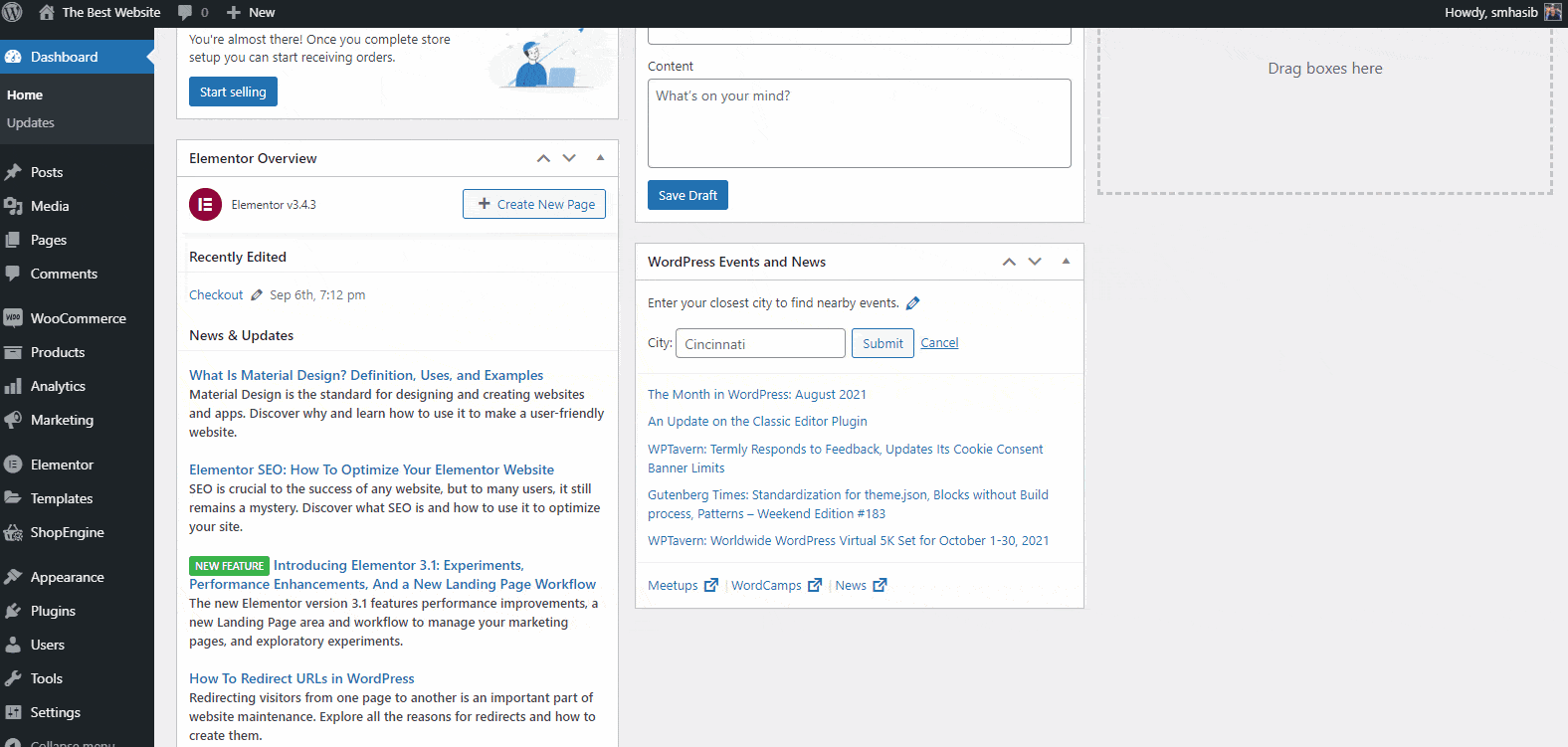Click the Posts pin icon in sidebar
The image size is (1568, 747).
[x=13, y=172]
